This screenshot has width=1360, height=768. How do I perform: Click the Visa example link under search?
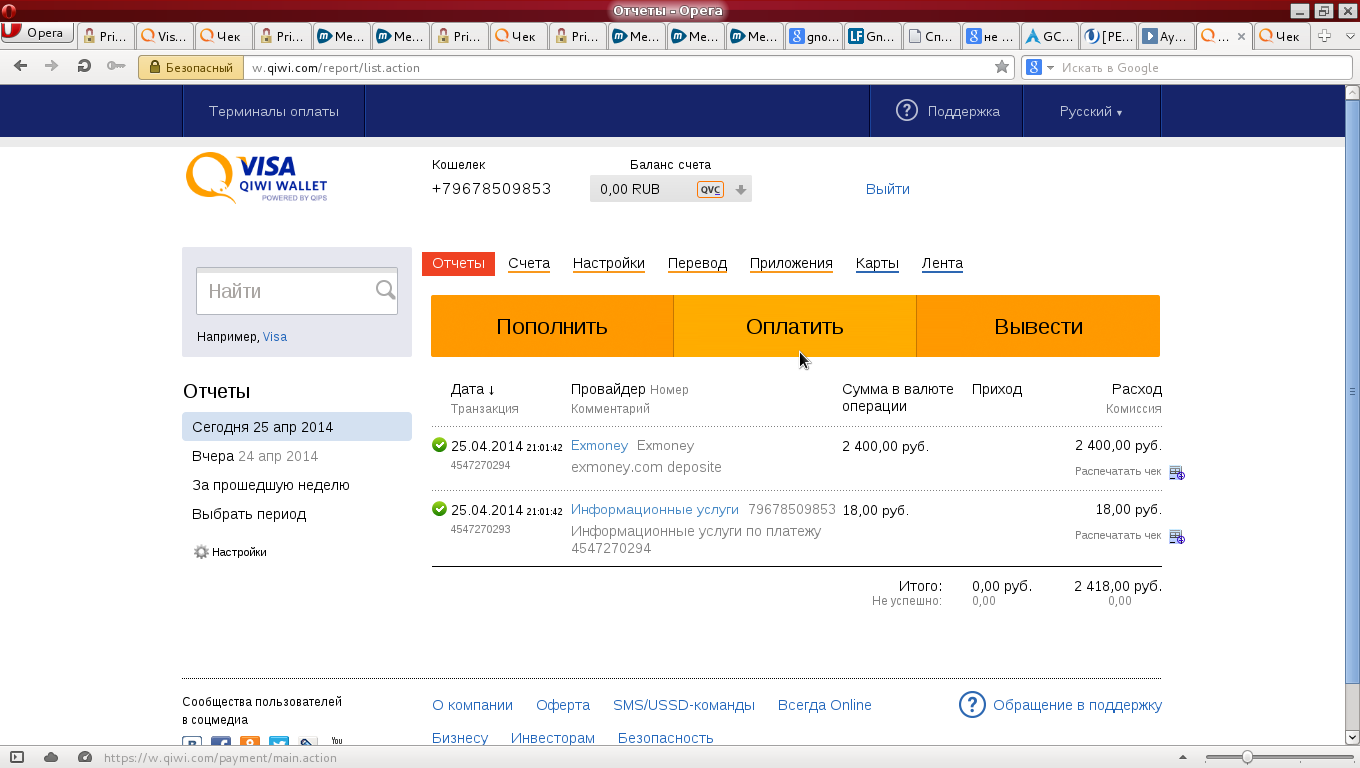click(x=275, y=337)
